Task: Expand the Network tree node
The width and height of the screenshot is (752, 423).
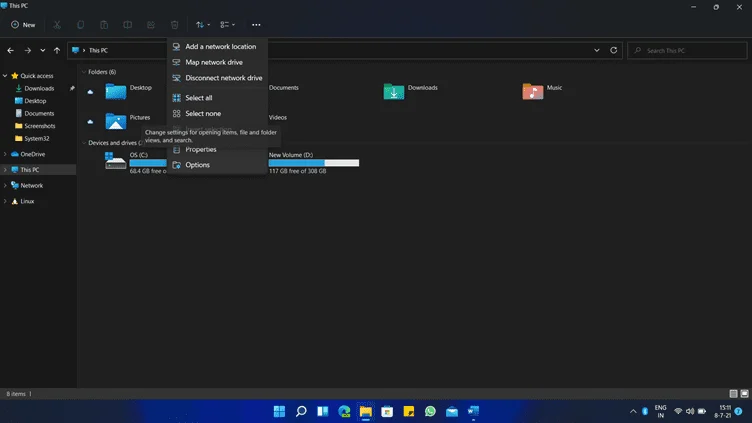Action: [5, 186]
